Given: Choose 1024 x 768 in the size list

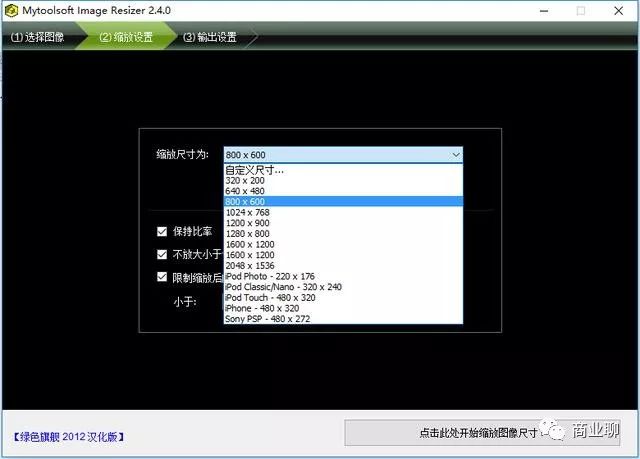Looking at the screenshot, I should 343,212.
